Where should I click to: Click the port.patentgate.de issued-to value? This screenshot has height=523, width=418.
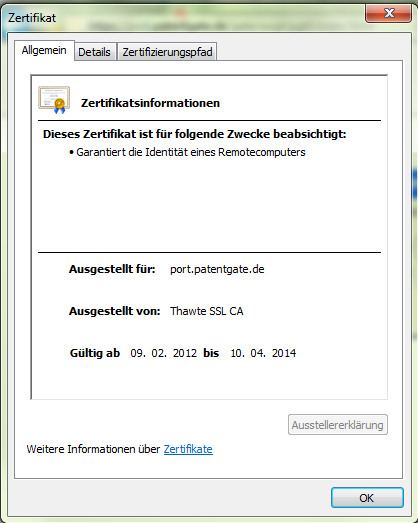click(x=217, y=269)
